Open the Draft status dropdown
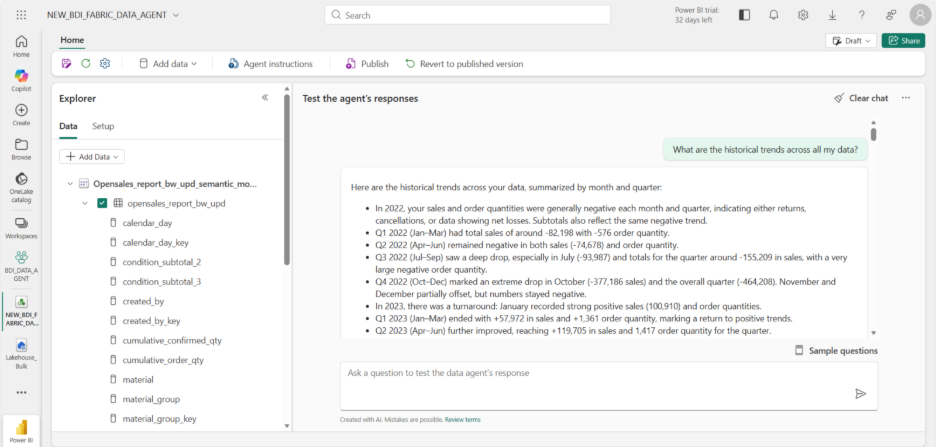 [x=851, y=41]
